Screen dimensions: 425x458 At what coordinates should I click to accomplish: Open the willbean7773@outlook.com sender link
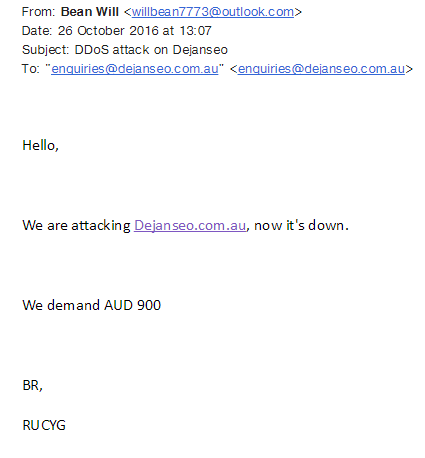coord(213,12)
